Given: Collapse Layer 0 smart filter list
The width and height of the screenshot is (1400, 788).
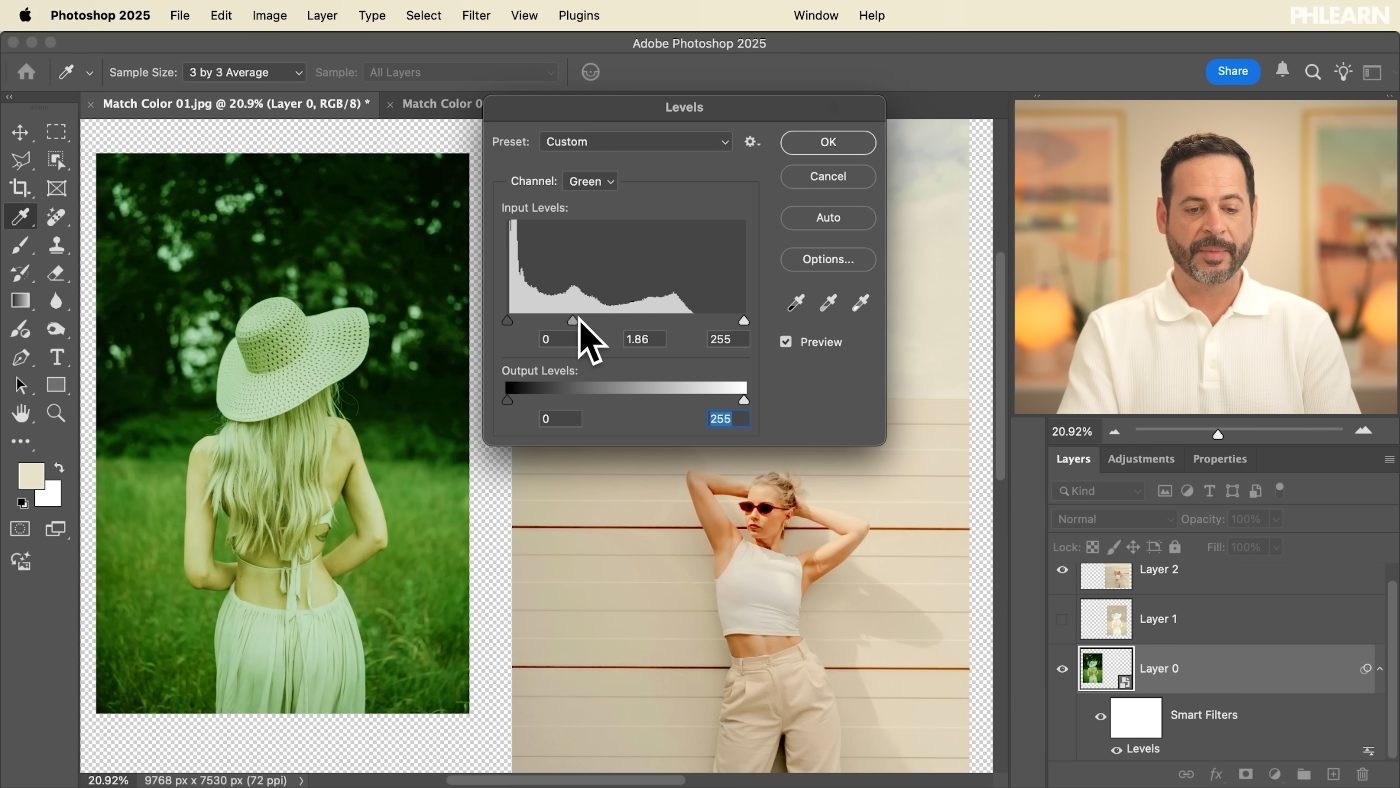Looking at the screenshot, I should coord(1380,669).
